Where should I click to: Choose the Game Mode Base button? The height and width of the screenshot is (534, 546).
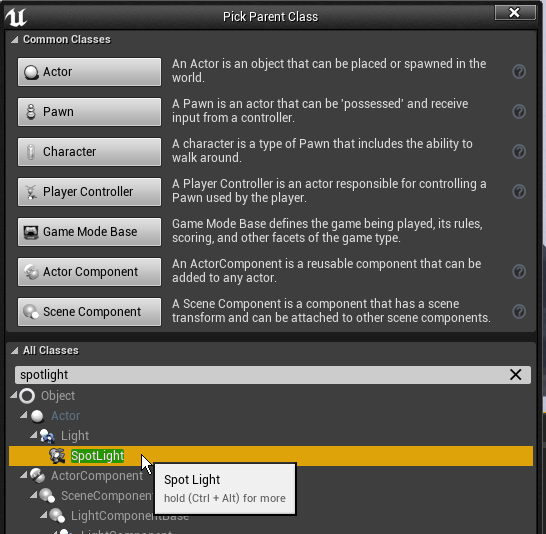89,232
